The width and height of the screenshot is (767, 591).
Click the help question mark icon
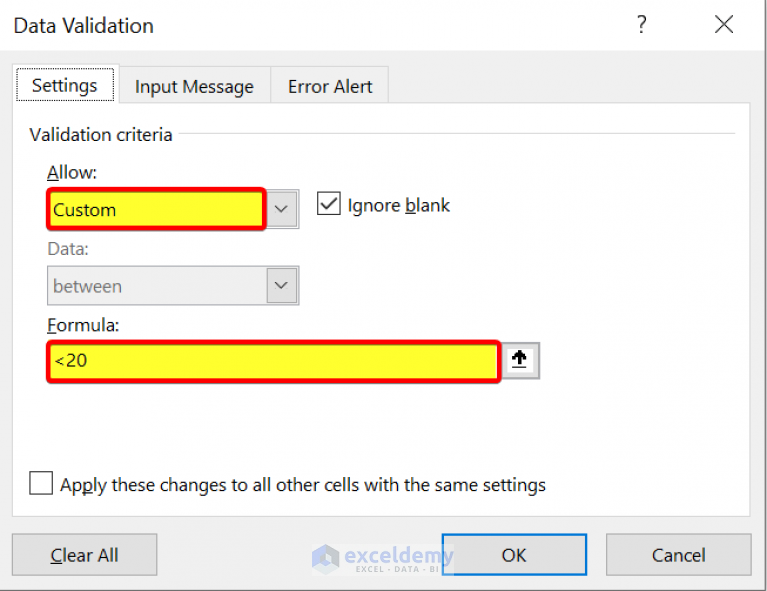[x=642, y=24]
